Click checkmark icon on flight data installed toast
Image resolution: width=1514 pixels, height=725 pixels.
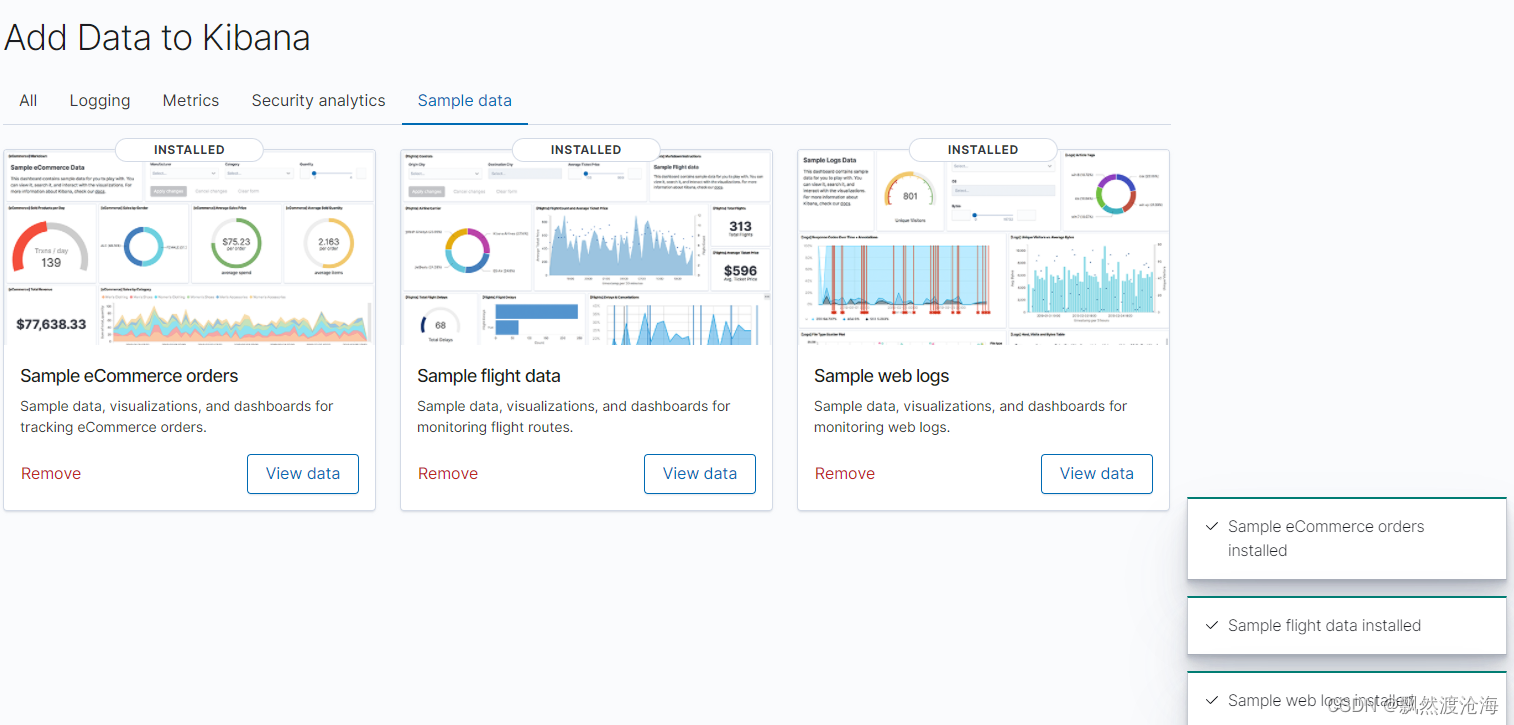pyautogui.click(x=1212, y=625)
